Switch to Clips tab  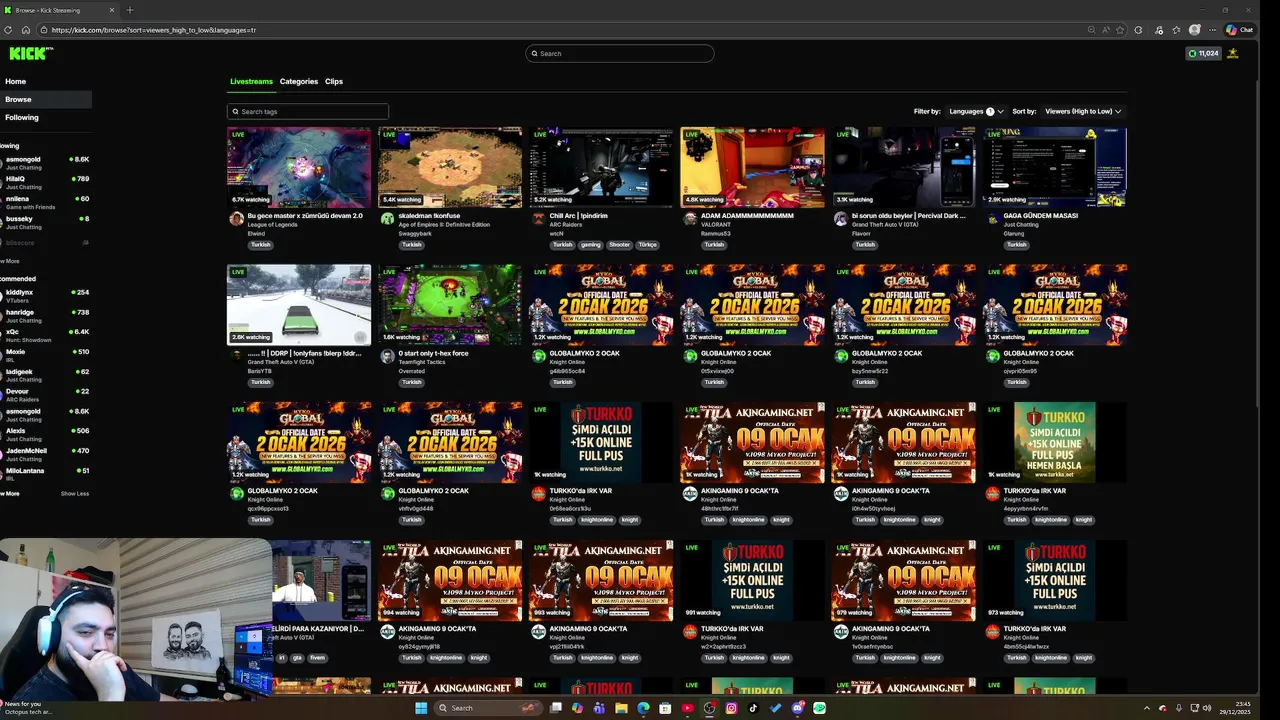click(x=334, y=82)
